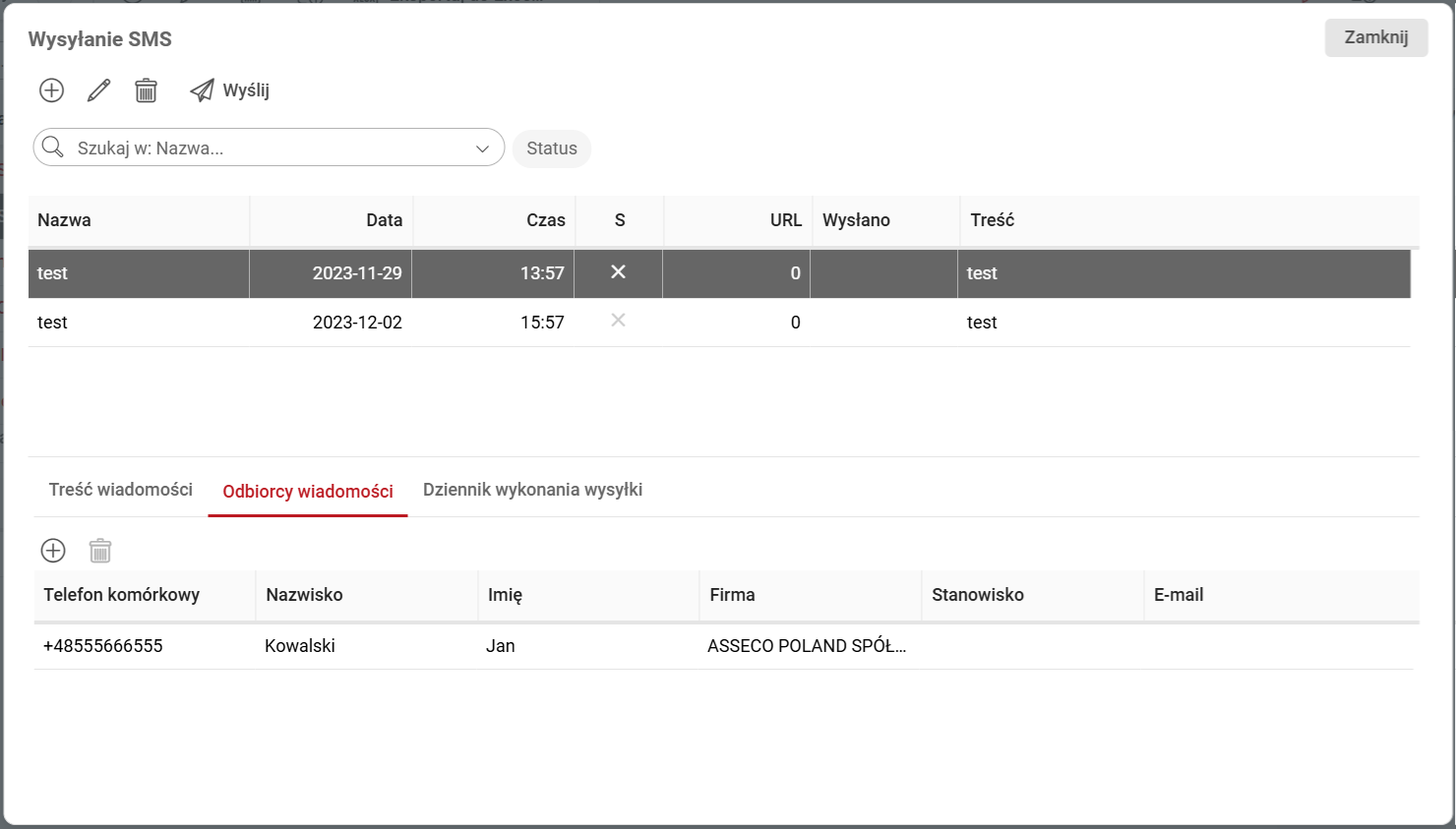Add a recipient with the lower plus icon

53,551
